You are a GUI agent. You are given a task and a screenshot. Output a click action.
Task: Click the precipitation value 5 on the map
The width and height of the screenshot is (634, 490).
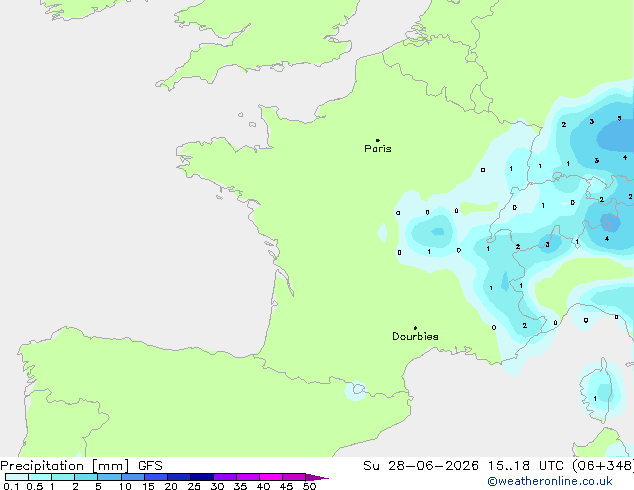coord(619,118)
